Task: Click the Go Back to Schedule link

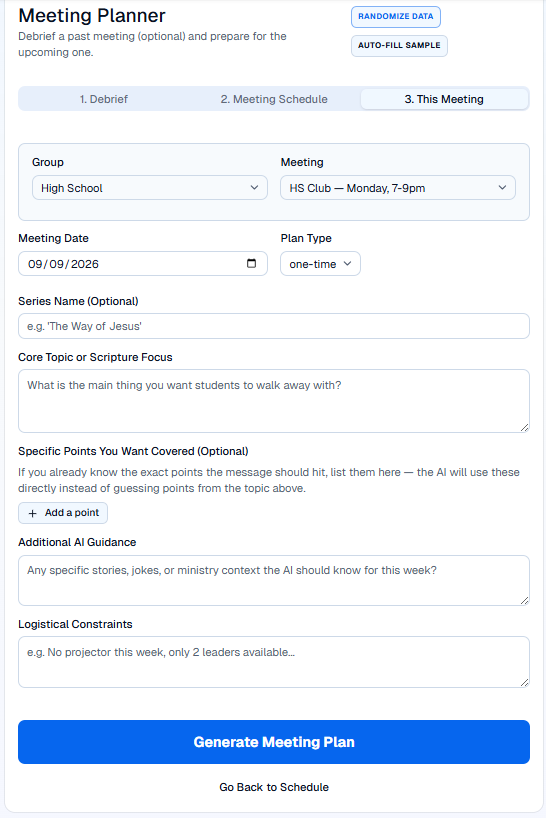Action: click(x=274, y=787)
